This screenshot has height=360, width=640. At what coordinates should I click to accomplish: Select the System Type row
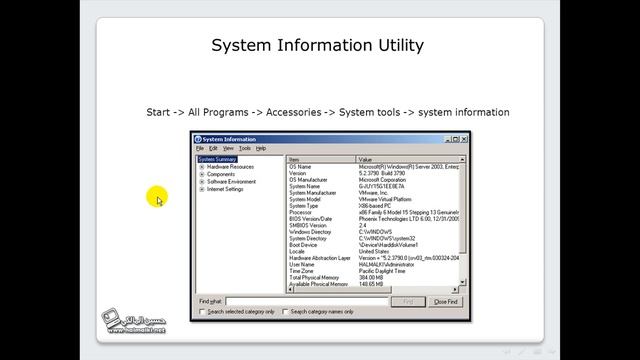(373, 206)
